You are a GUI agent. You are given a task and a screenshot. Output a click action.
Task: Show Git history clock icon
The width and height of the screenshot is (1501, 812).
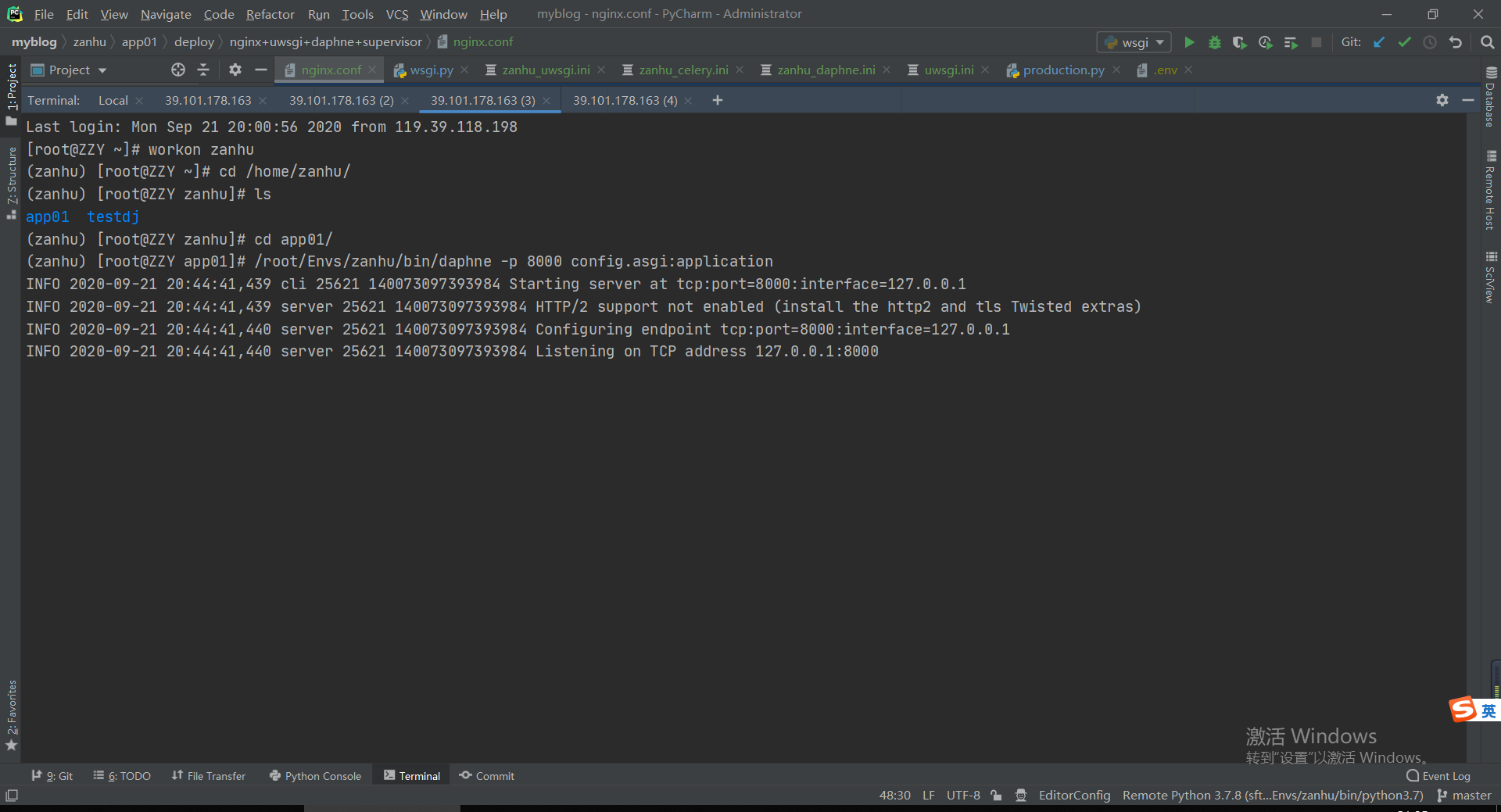point(1430,42)
